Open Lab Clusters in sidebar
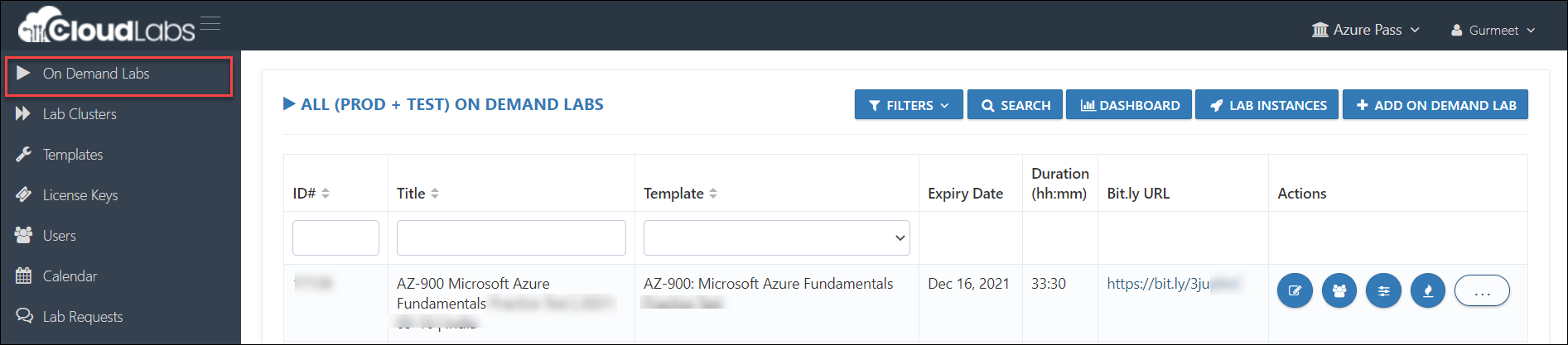This screenshot has width=1568, height=345. (x=80, y=114)
